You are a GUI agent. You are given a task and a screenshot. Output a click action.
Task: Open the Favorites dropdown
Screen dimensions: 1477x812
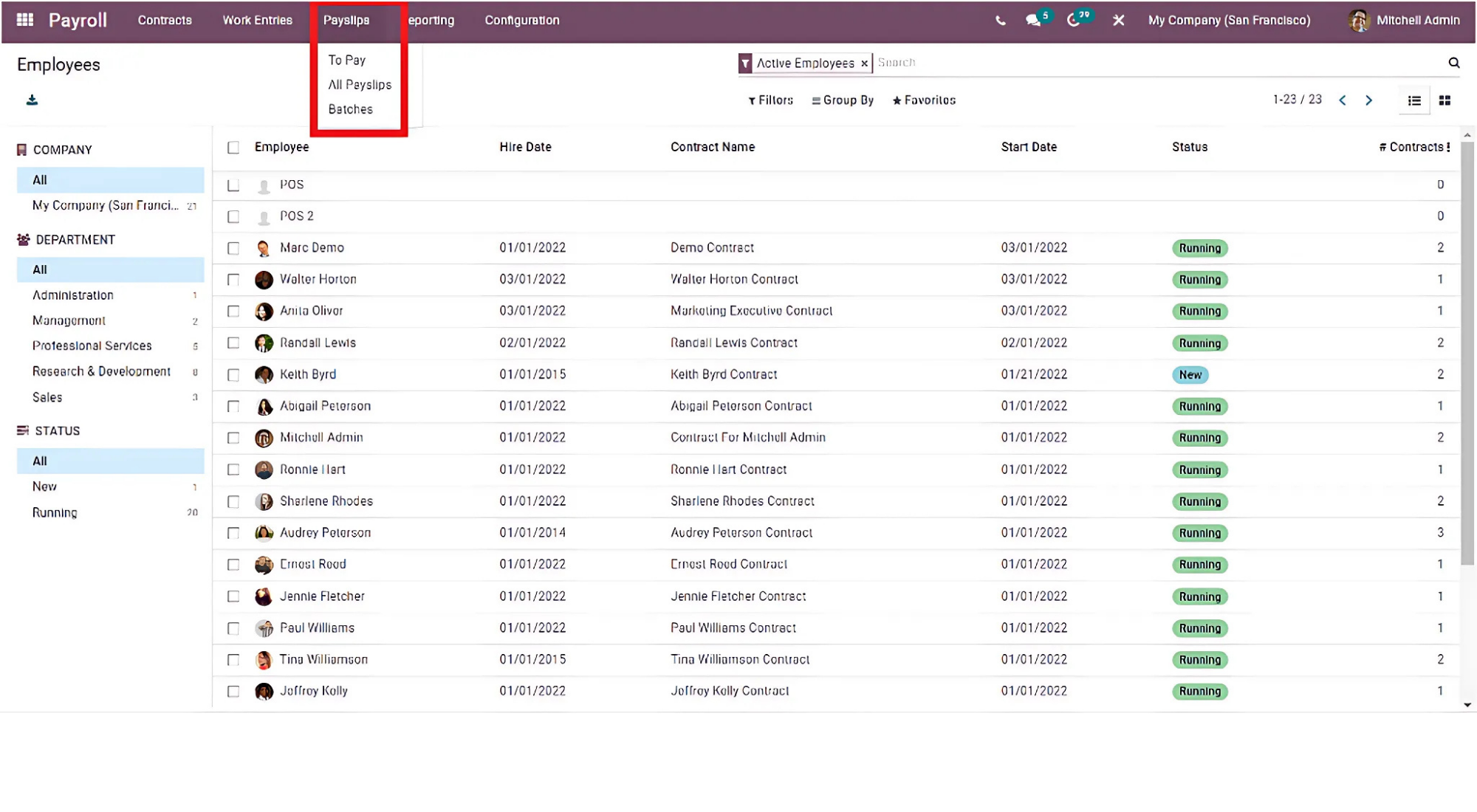click(x=924, y=100)
